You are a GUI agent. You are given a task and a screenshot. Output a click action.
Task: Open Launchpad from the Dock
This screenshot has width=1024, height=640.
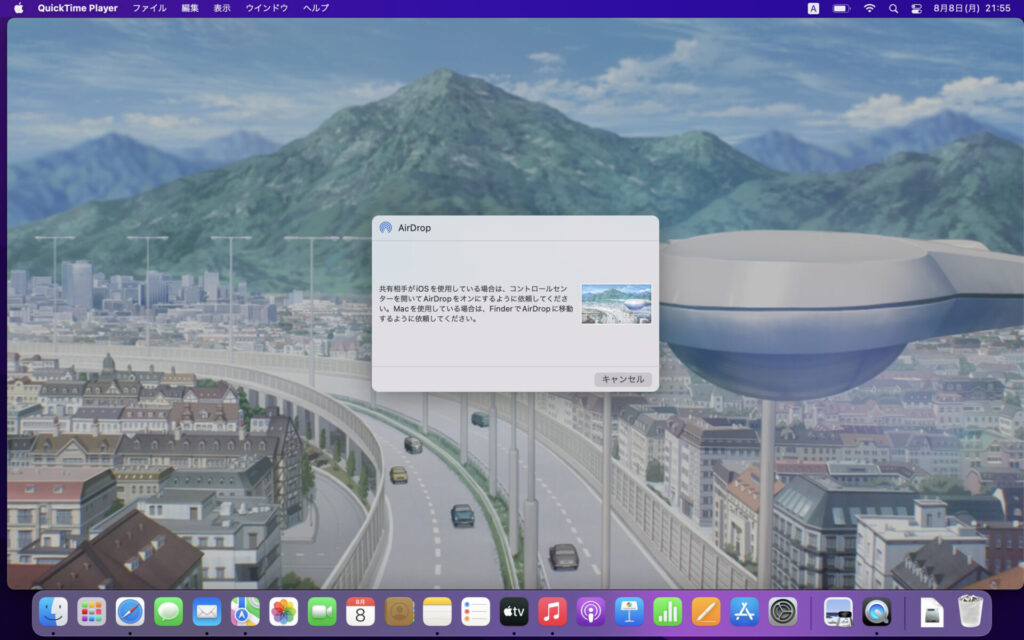coord(91,612)
